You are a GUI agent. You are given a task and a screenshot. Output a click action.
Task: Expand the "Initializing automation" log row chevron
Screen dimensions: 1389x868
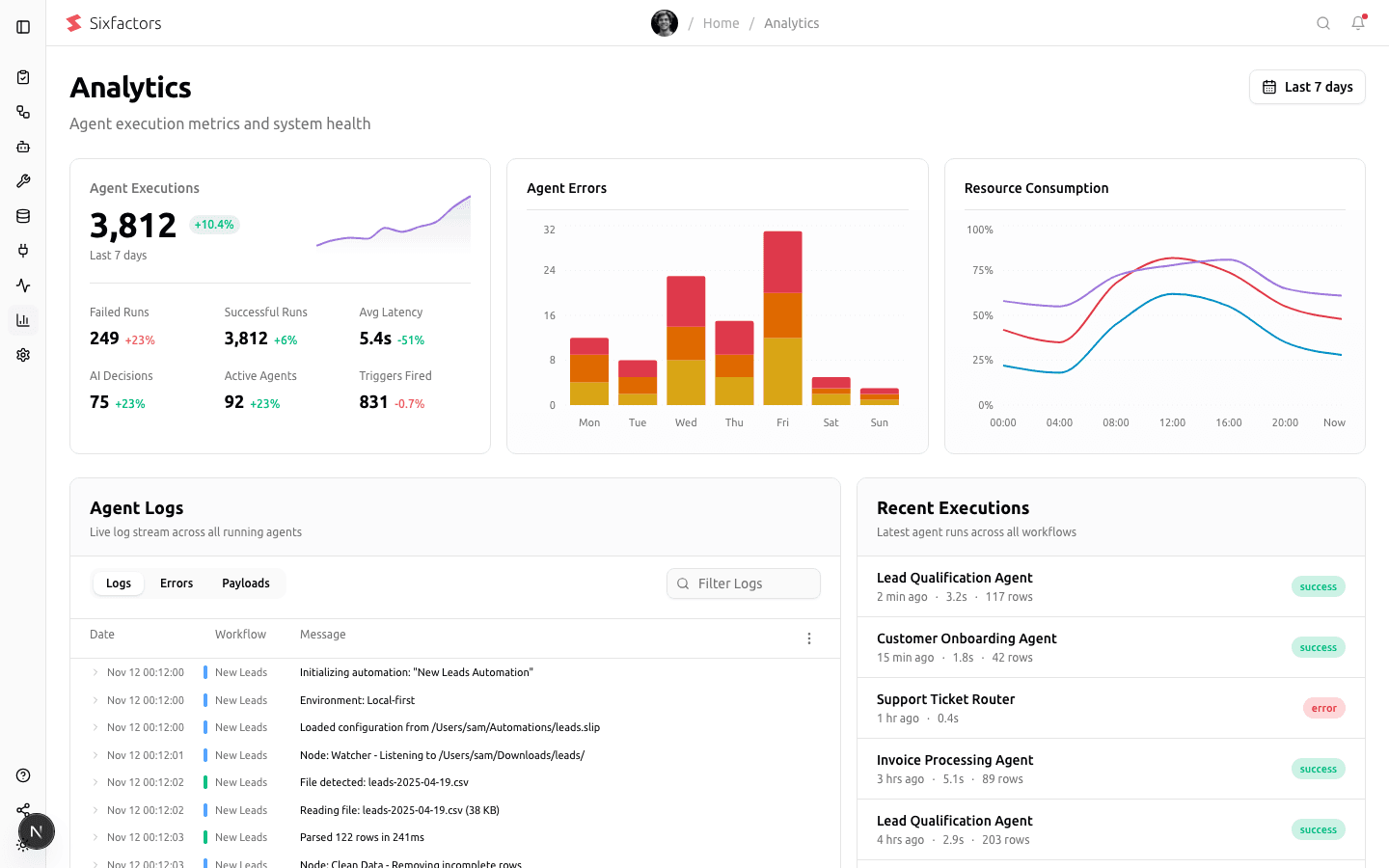pyautogui.click(x=95, y=672)
